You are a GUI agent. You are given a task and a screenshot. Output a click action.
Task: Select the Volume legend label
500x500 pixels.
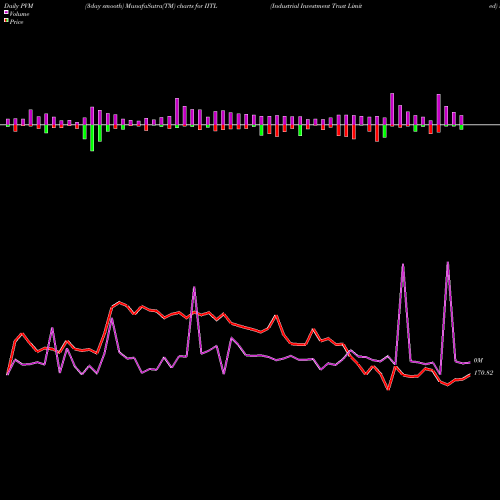[x=19, y=14]
